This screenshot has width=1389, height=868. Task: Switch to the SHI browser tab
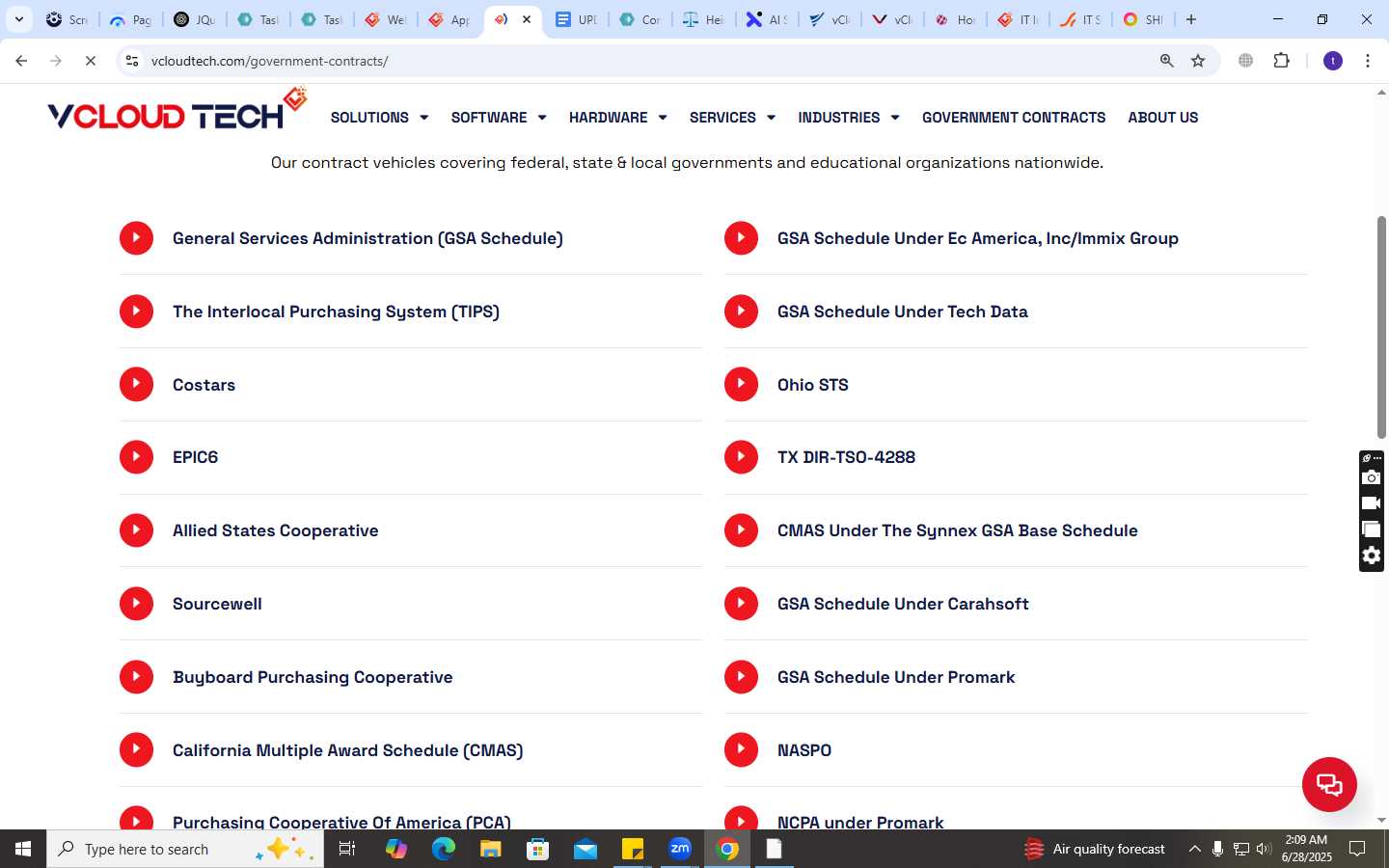point(1143,19)
